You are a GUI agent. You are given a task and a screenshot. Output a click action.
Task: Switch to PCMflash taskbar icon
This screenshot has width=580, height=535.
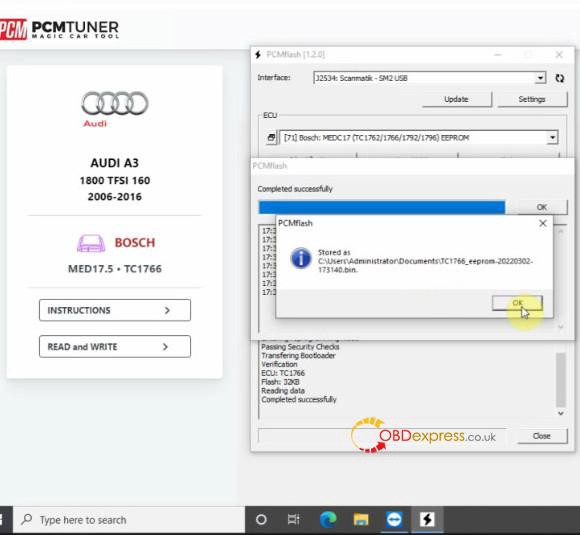tap(427, 520)
